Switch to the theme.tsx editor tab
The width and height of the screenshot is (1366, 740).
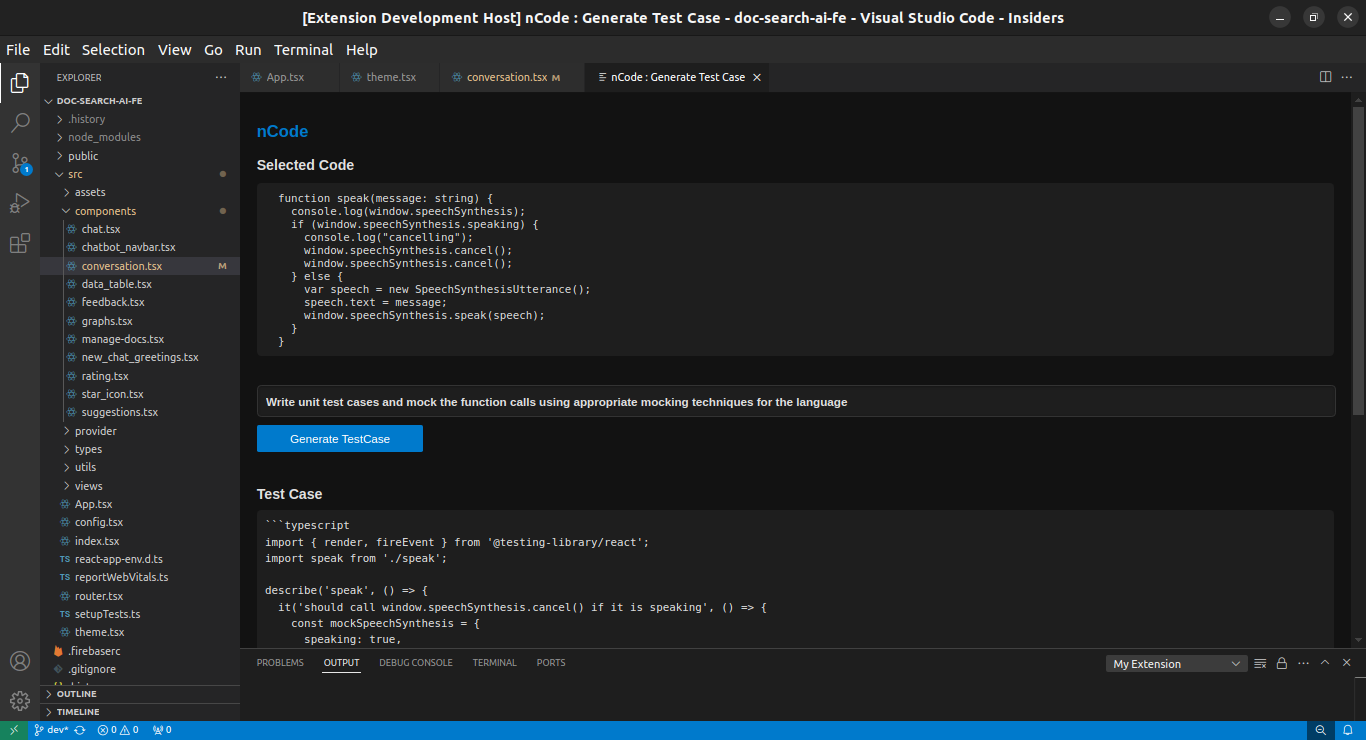(390, 77)
